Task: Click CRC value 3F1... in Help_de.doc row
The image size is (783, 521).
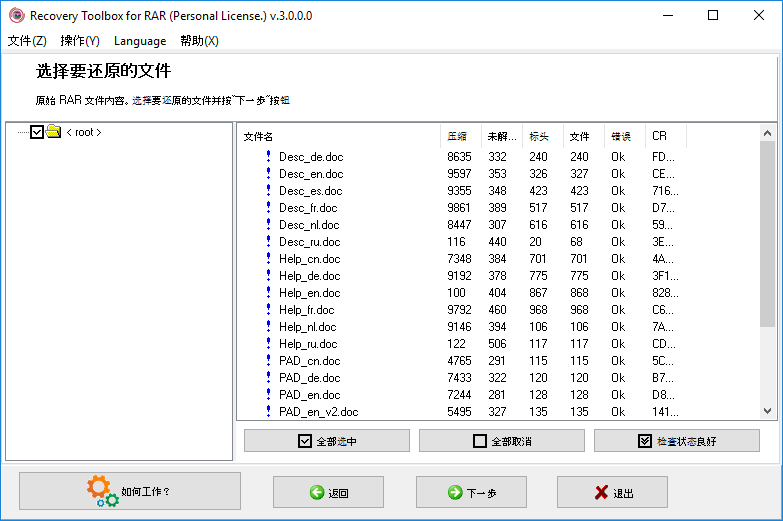Action: tap(665, 276)
